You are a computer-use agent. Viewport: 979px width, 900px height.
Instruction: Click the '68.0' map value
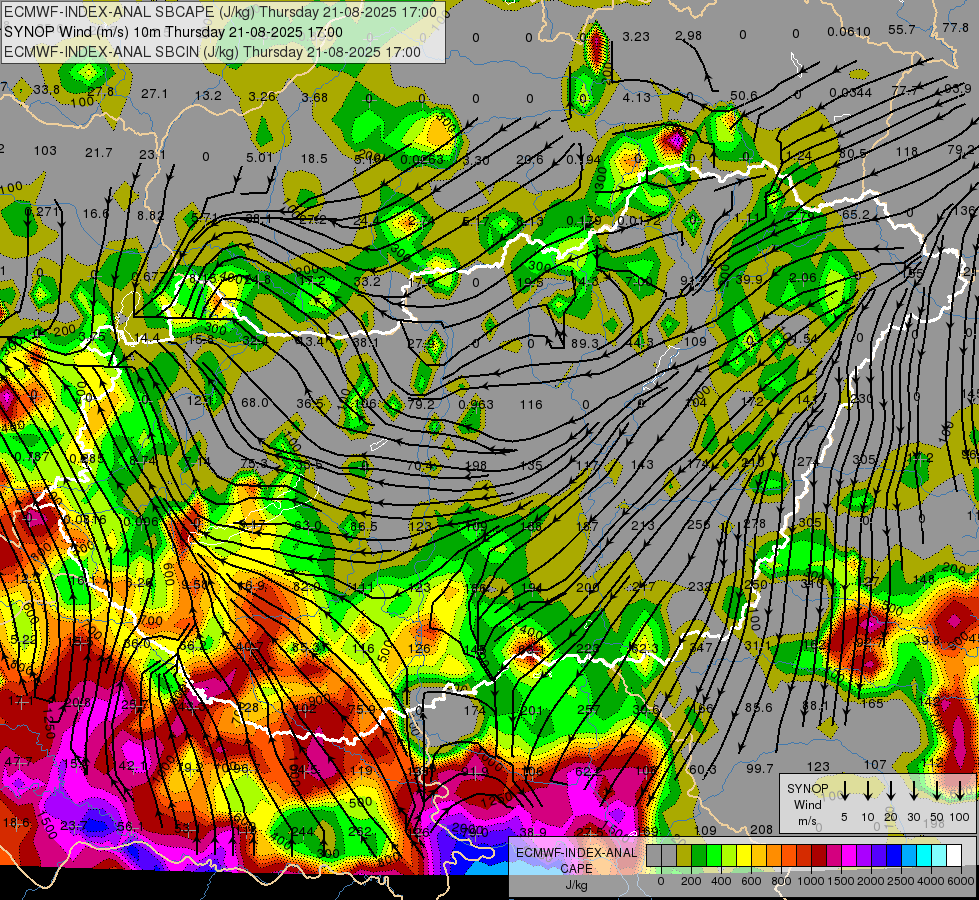(x=255, y=402)
